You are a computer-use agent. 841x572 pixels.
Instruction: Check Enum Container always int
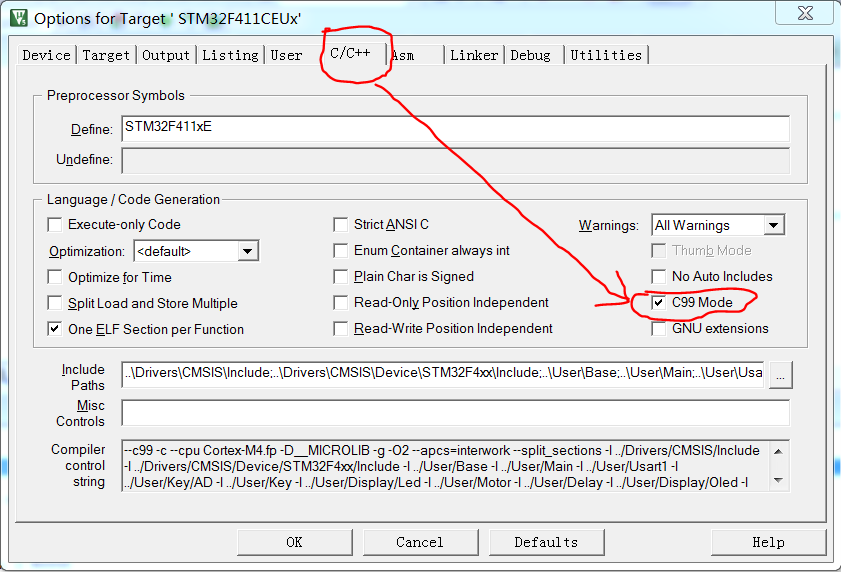coord(341,251)
